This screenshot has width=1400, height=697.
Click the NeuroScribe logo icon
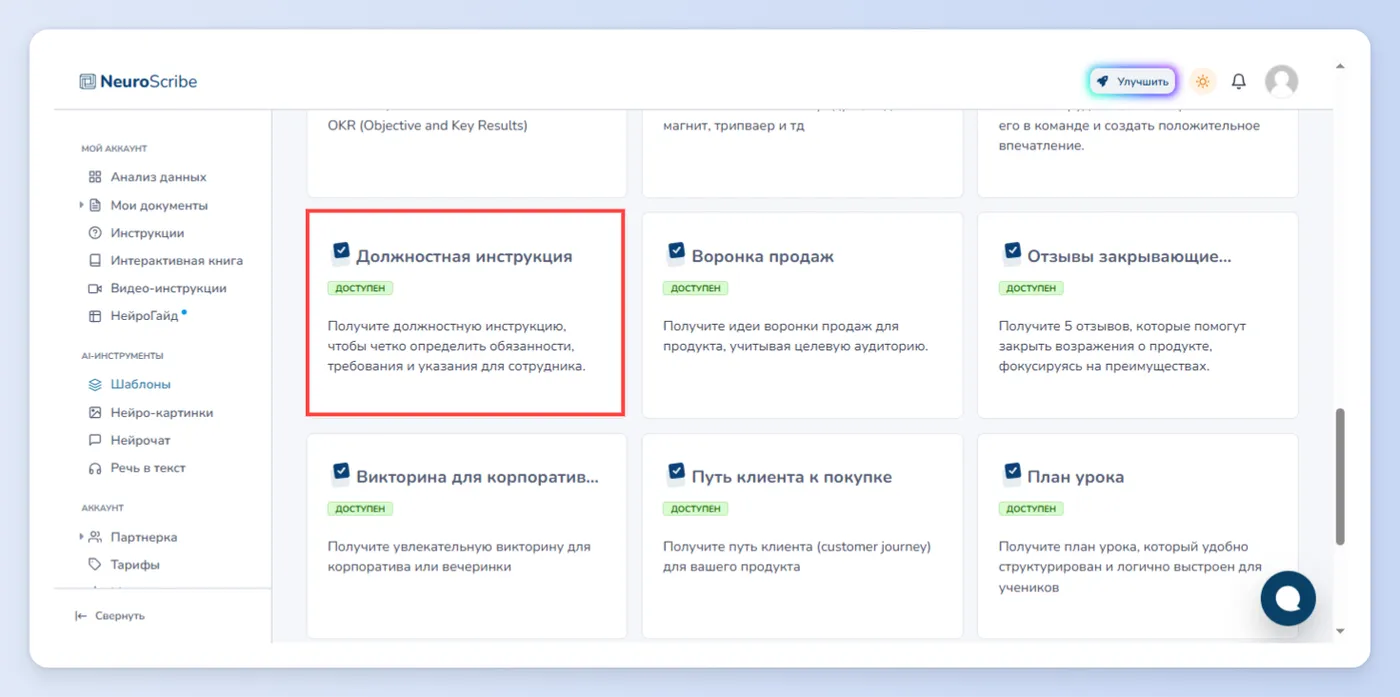coord(88,81)
